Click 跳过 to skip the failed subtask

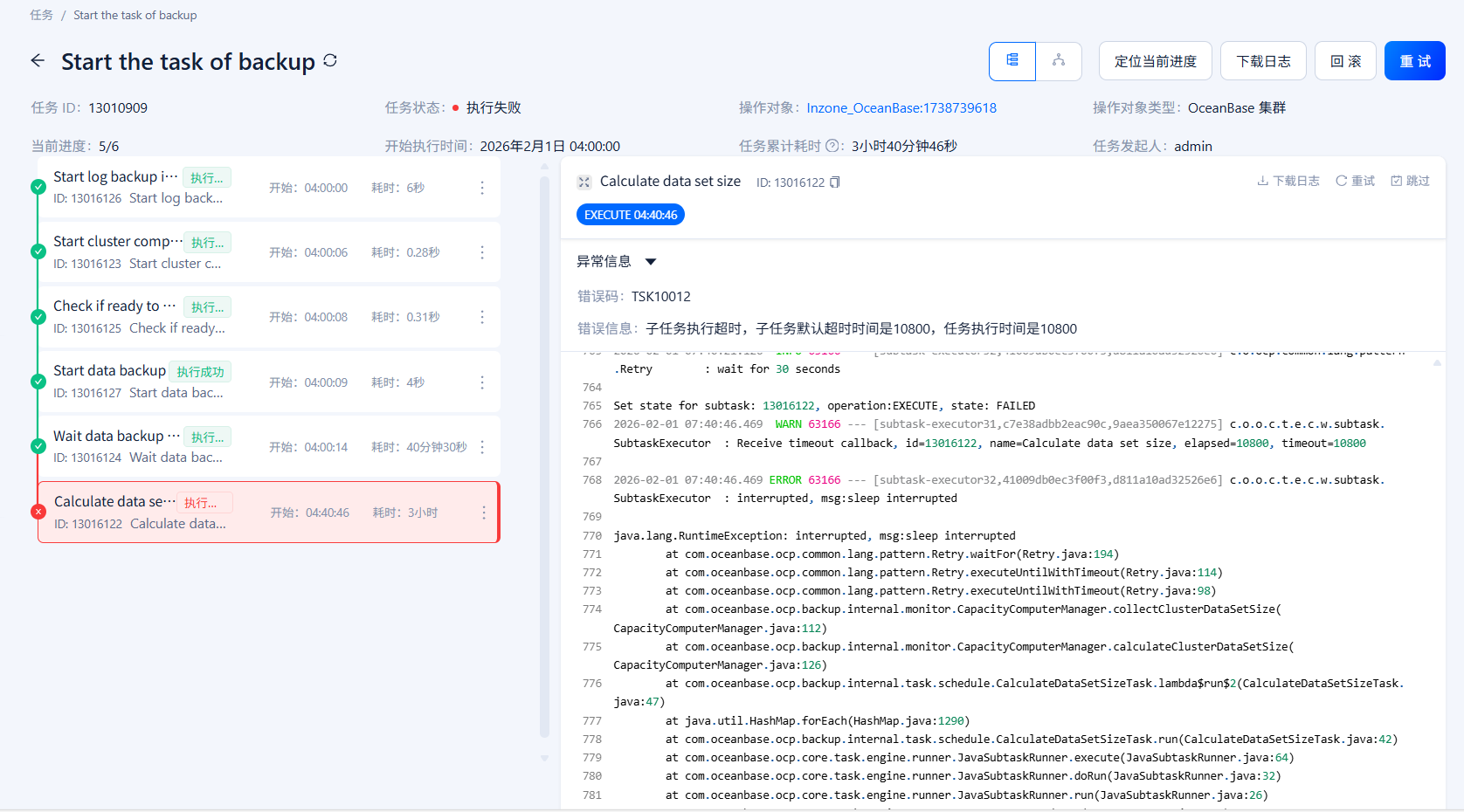pos(1411,181)
